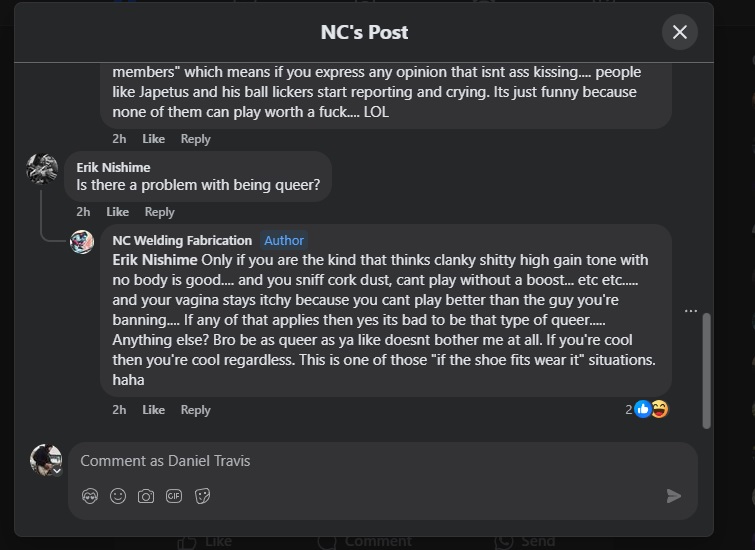Insert an avatar sticker in comment
755x550 pixels.
[x=90, y=496]
